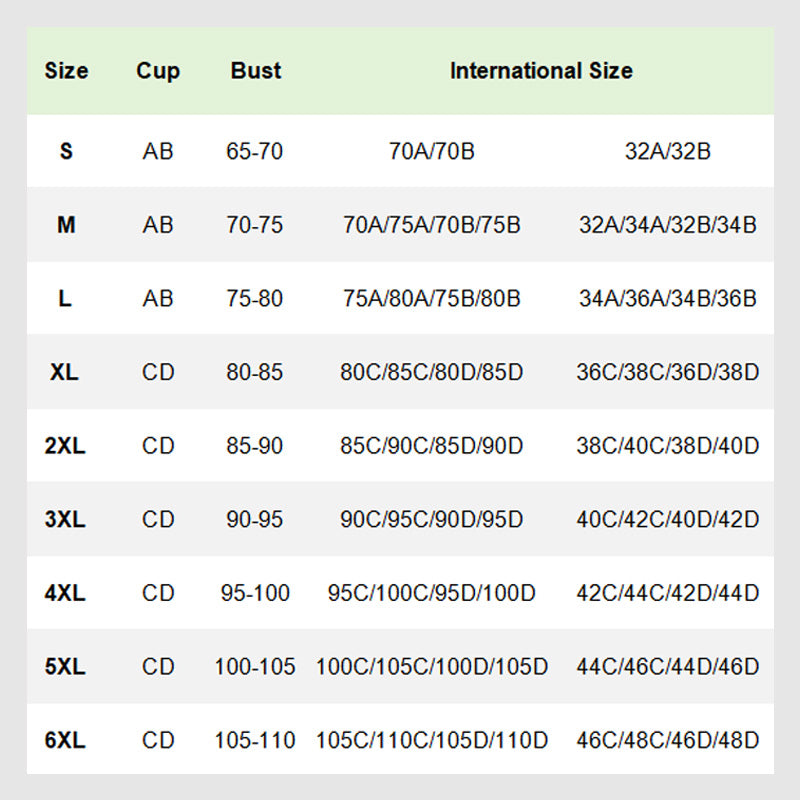Click the 95-100 bust cell
This screenshot has height=800, width=800.
pyautogui.click(x=255, y=593)
